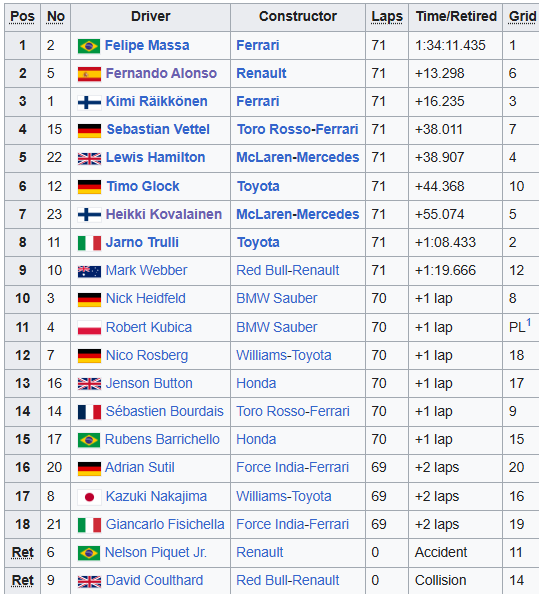Open footnote 1 next to PL in Grid
The image size is (539, 594).
[529, 323]
